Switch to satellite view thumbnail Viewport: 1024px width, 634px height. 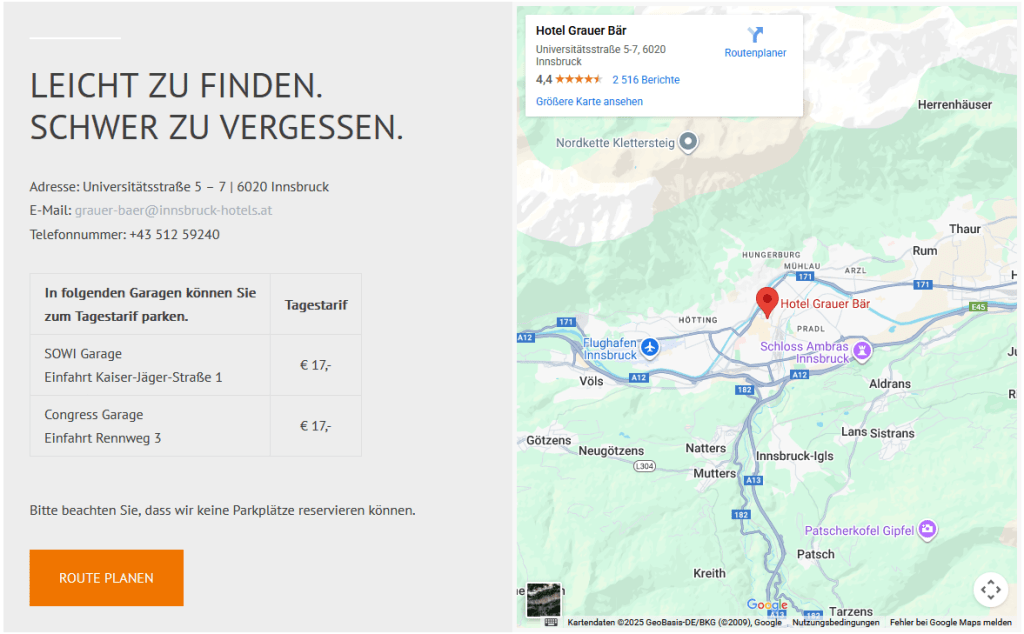(544, 600)
